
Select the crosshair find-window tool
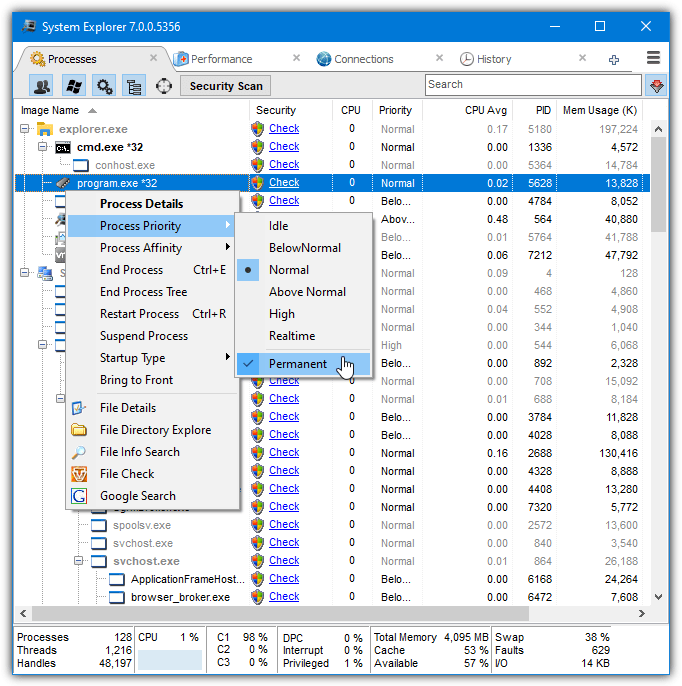[164, 86]
